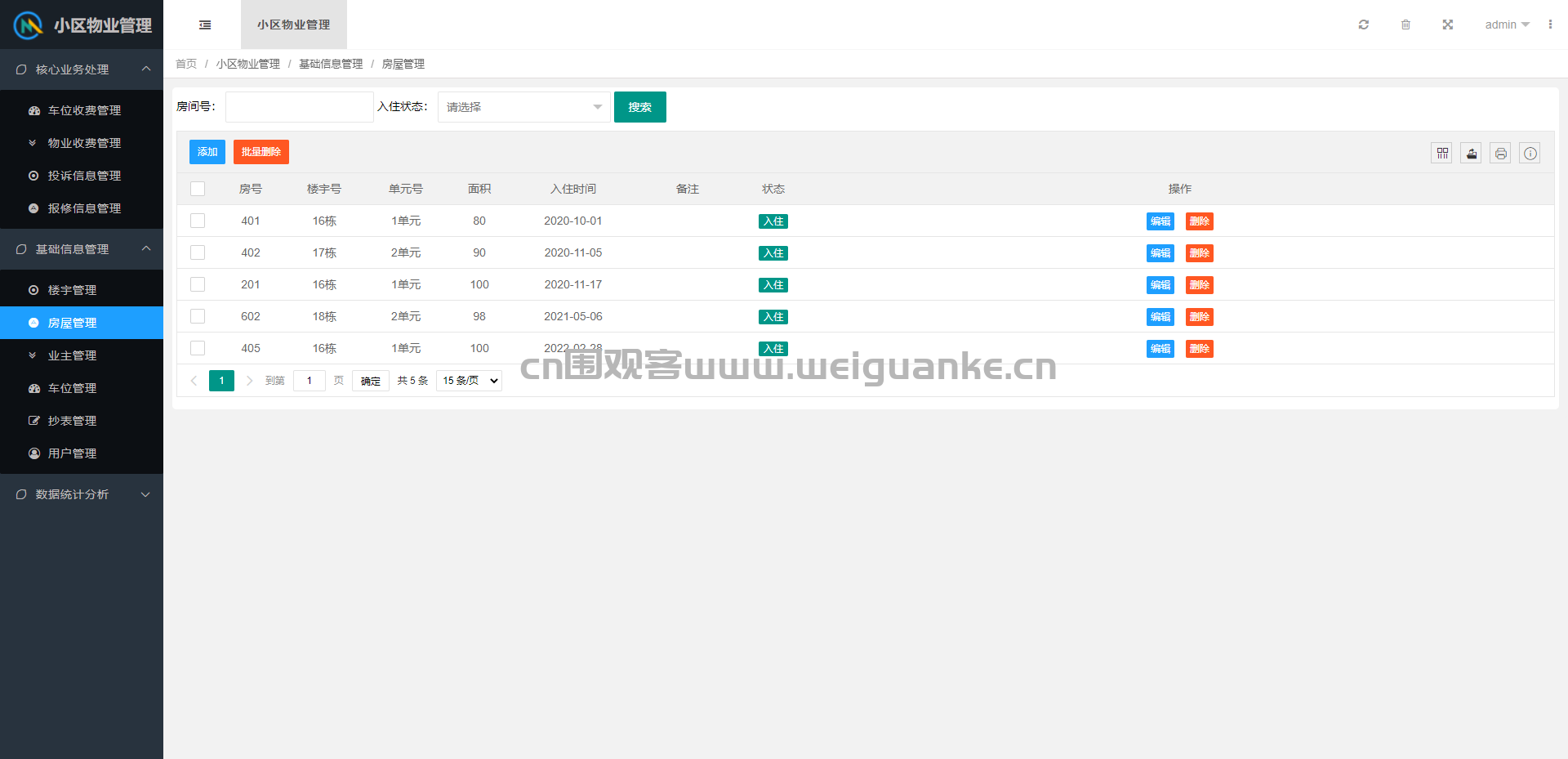The image size is (1568, 759).
Task: Check the box for room 602
Action: point(198,316)
